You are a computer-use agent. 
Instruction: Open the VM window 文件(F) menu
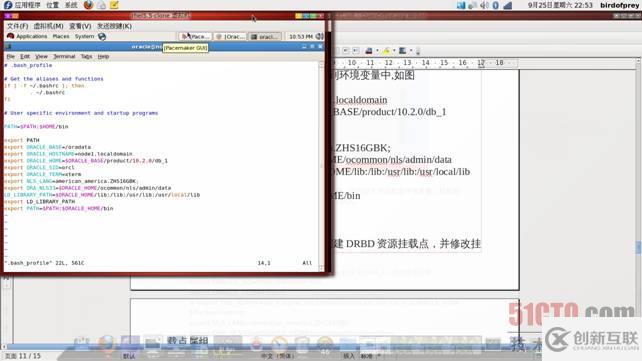(17, 26)
